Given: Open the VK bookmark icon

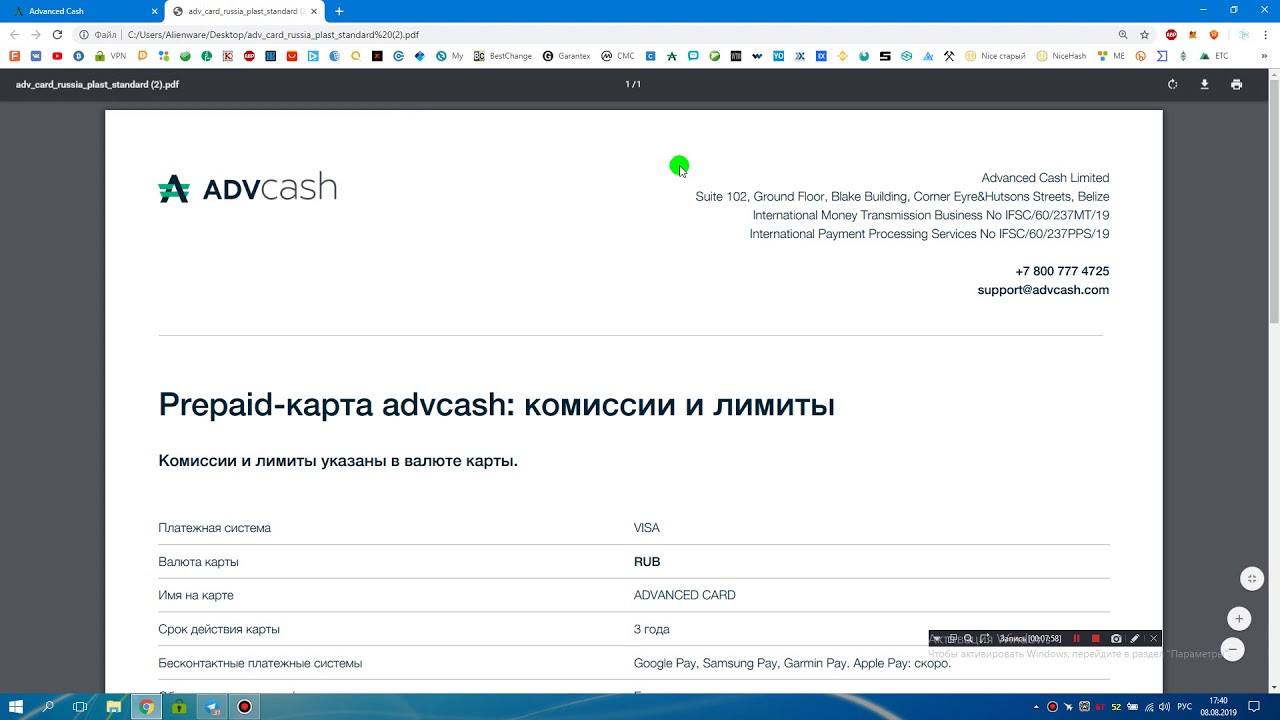Looking at the screenshot, I should coord(36,56).
